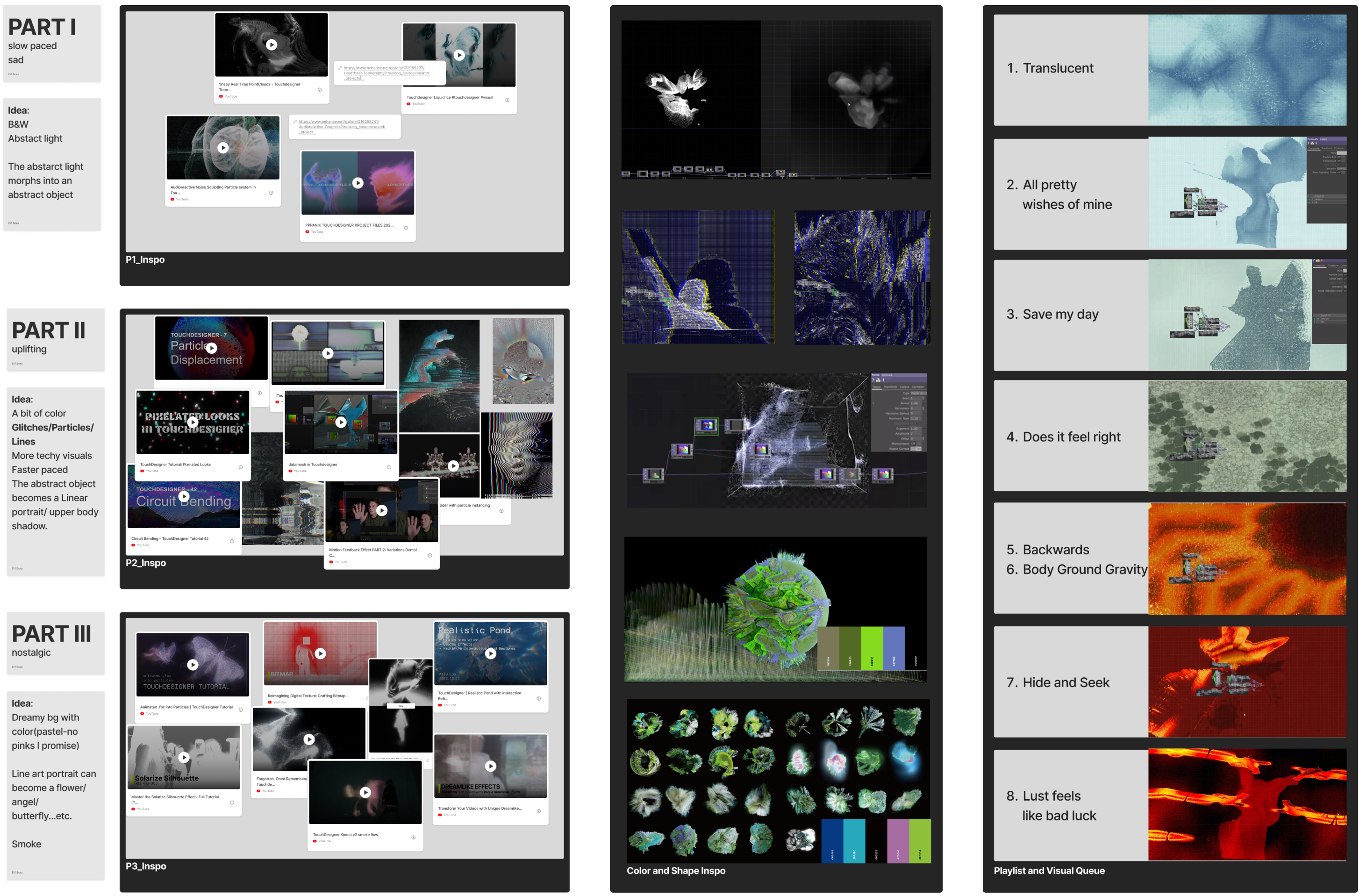This screenshot has width=1359, height=896.
Task: Select the purple swatch in Color and Shape Inspo
Action: (x=897, y=840)
